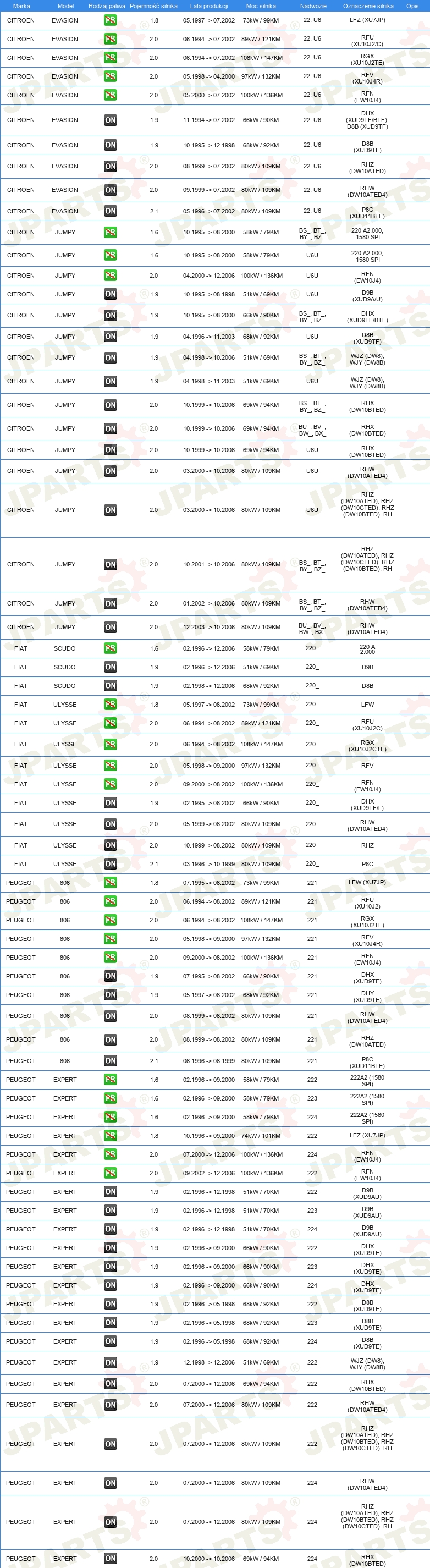Select the '04.2000 -> 12.2006' Jumpy years cell

pyautogui.click(x=208, y=276)
